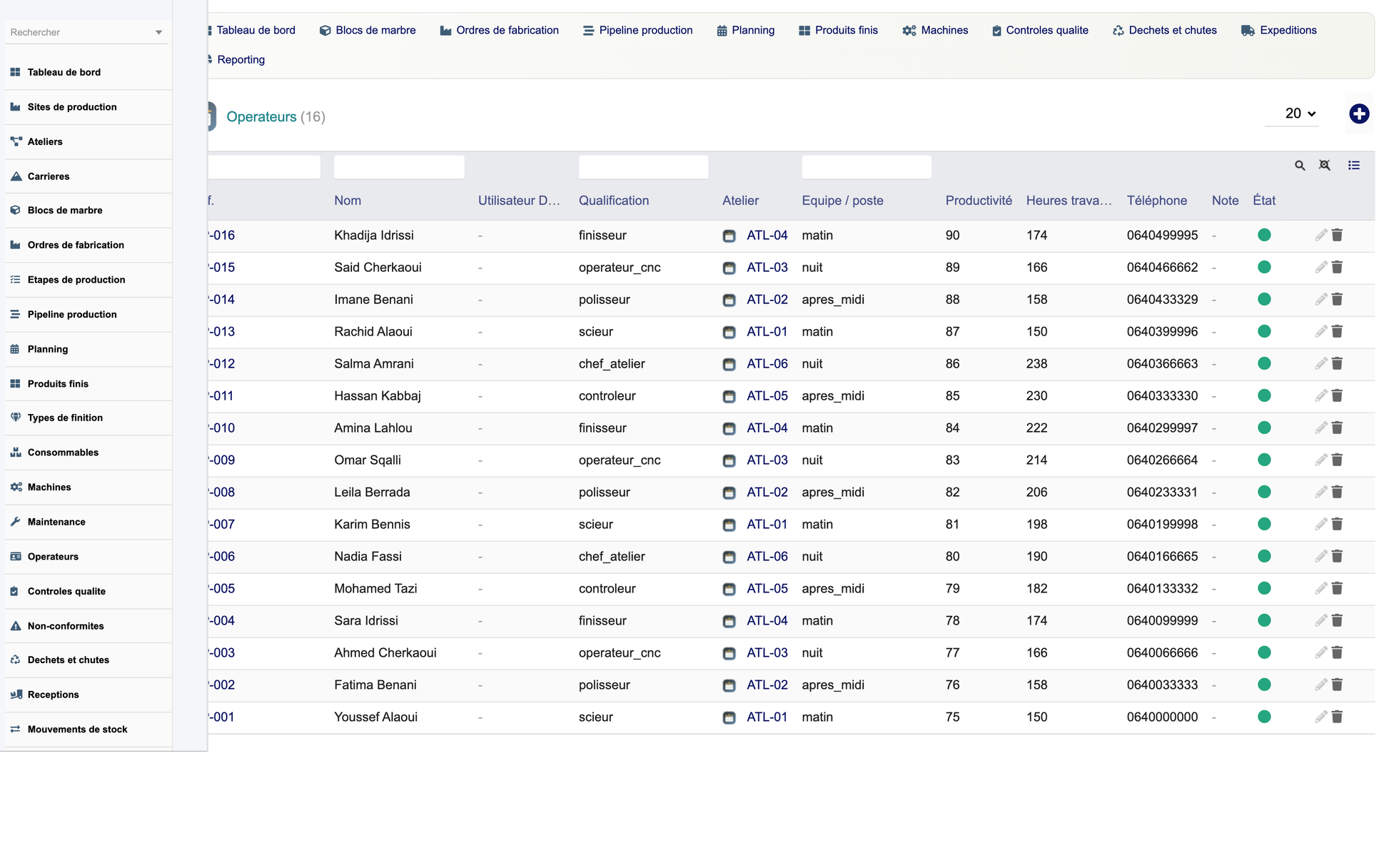The height and width of the screenshot is (868, 1389).
Task: Edit Rachid Alaoui row using pencil icon
Action: (1321, 331)
